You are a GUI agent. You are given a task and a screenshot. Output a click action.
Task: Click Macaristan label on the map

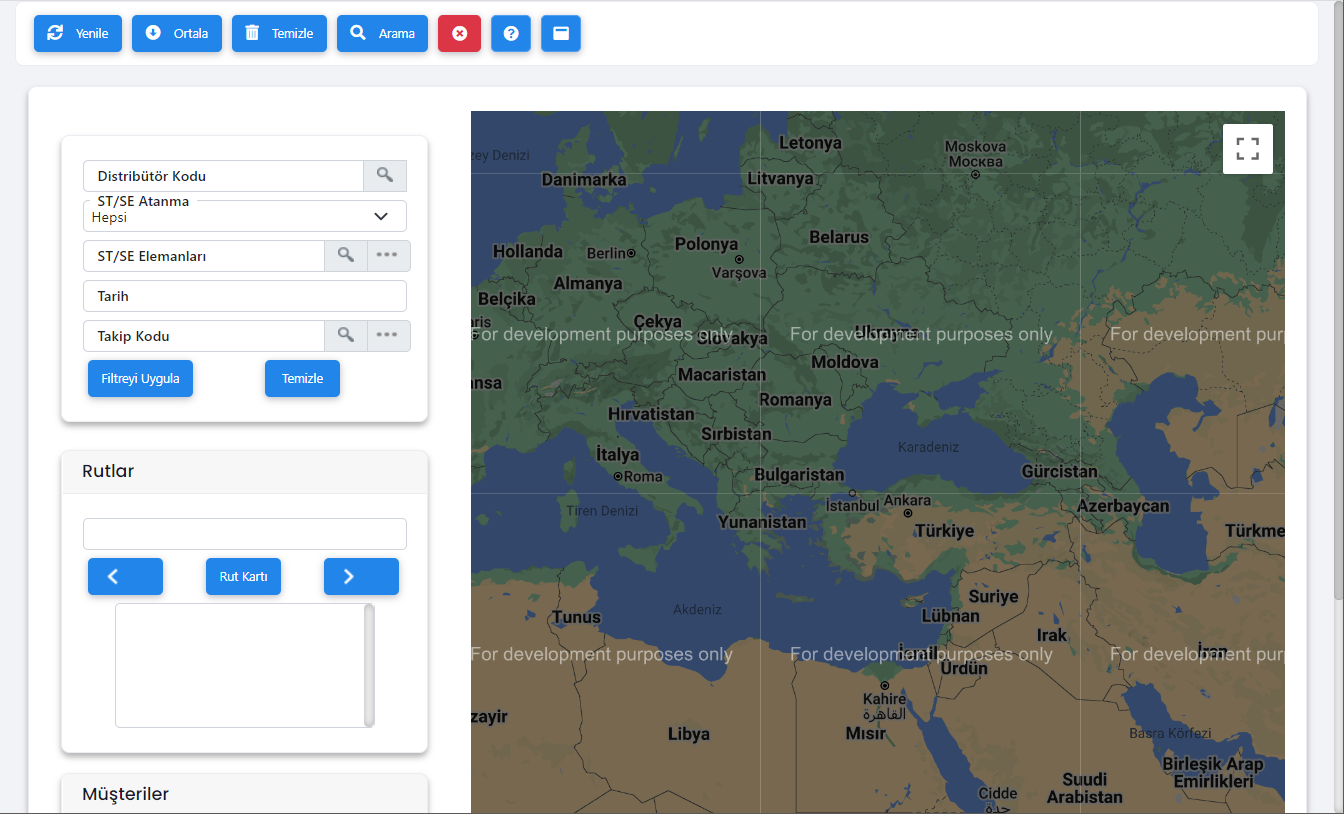coord(722,375)
